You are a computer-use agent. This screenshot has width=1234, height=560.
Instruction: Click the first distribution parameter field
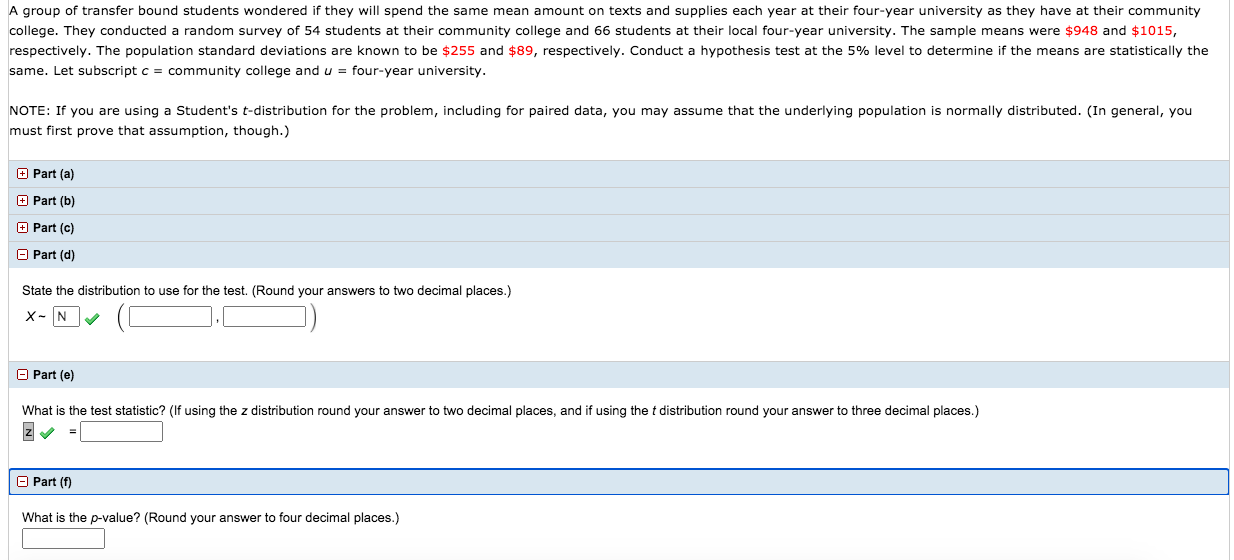click(x=171, y=317)
